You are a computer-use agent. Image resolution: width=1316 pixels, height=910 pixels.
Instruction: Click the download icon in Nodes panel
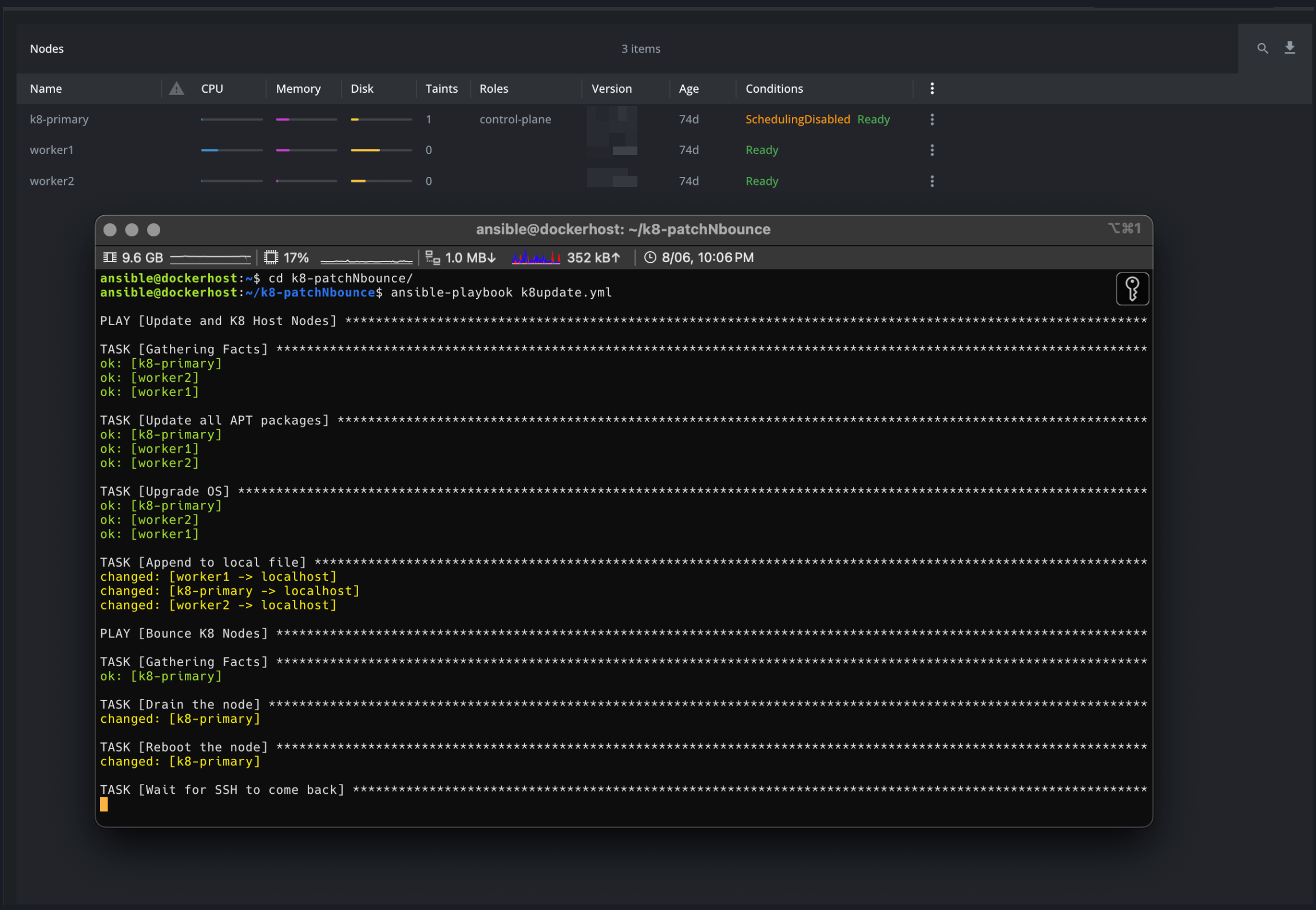tap(1290, 48)
